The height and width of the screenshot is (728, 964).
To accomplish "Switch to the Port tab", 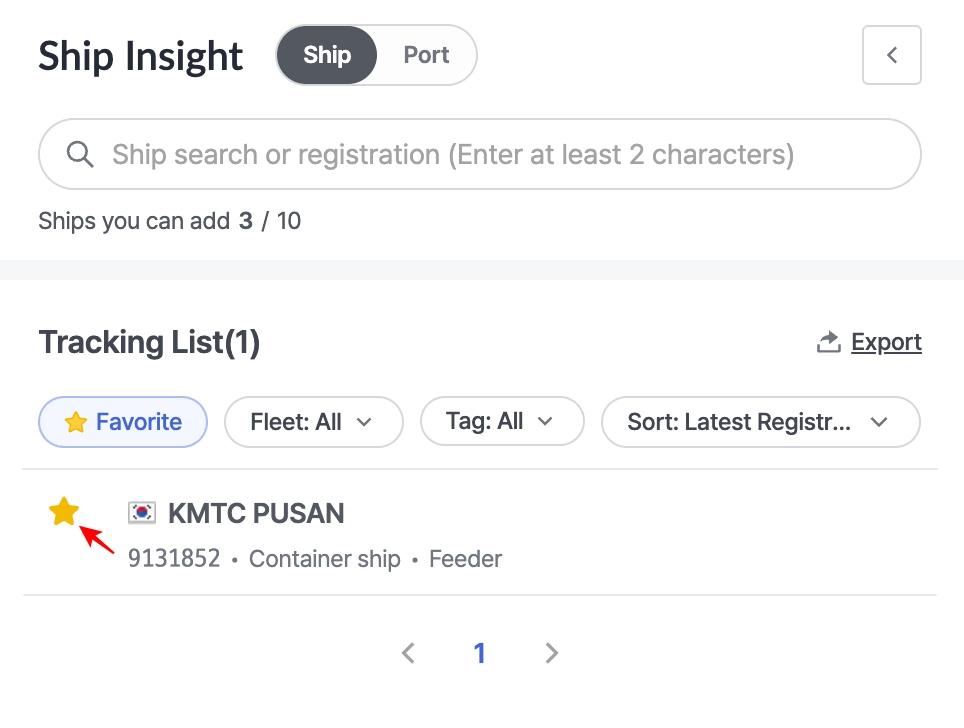I will (x=426, y=55).
